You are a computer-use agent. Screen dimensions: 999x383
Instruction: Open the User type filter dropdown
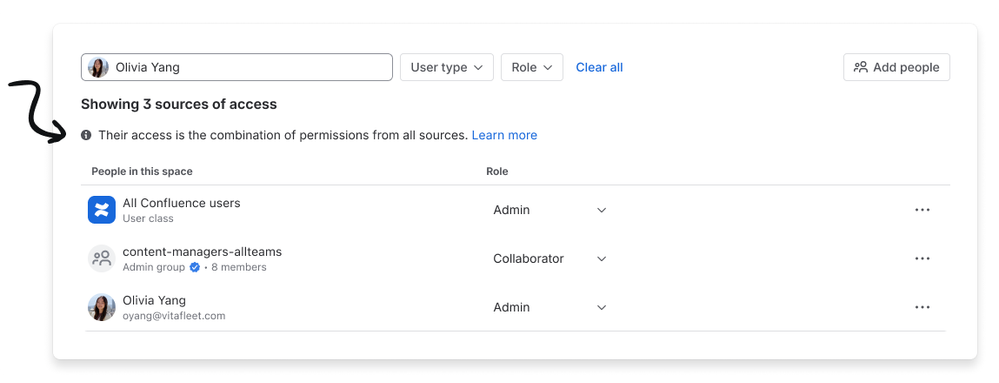pos(447,68)
